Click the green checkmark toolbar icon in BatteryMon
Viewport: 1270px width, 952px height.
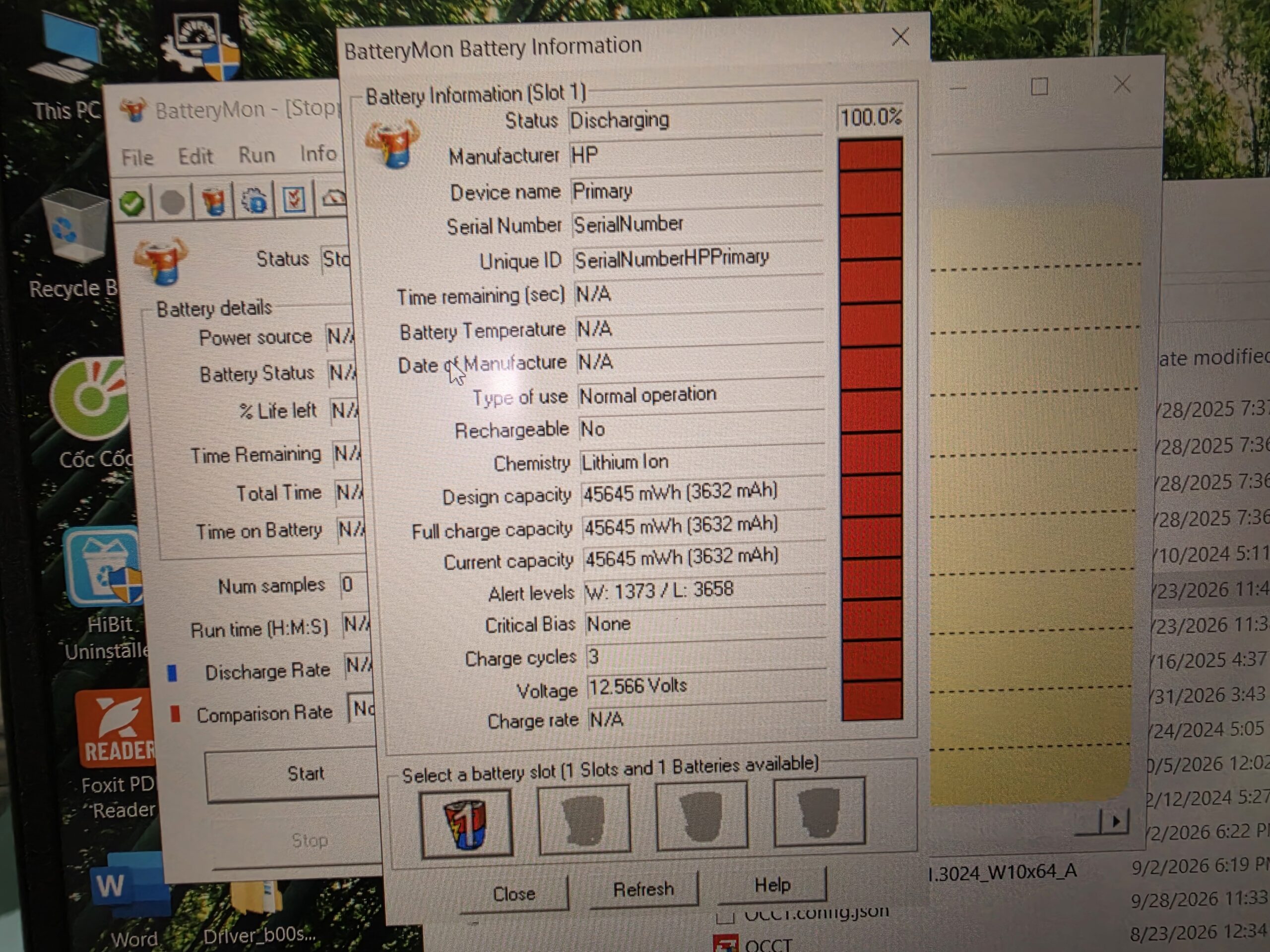(132, 203)
